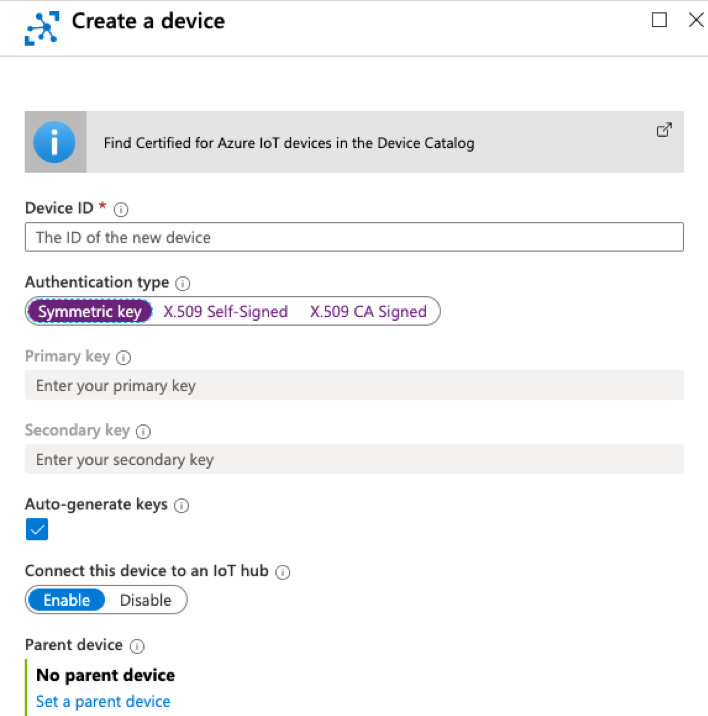Viewport: 708px width, 716px height.
Task: Click info icon next to Parent device
Action: pyautogui.click(x=137, y=646)
